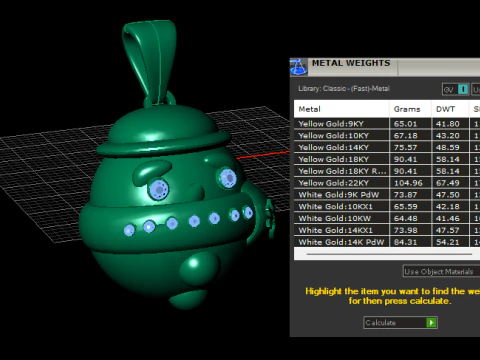
Task: Click the 43.20 DWT value
Action: pyautogui.click(x=448, y=136)
